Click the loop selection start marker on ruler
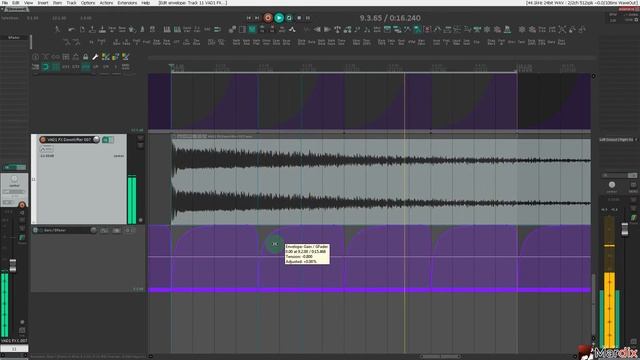The height and width of the screenshot is (360, 640). (x=171, y=67)
